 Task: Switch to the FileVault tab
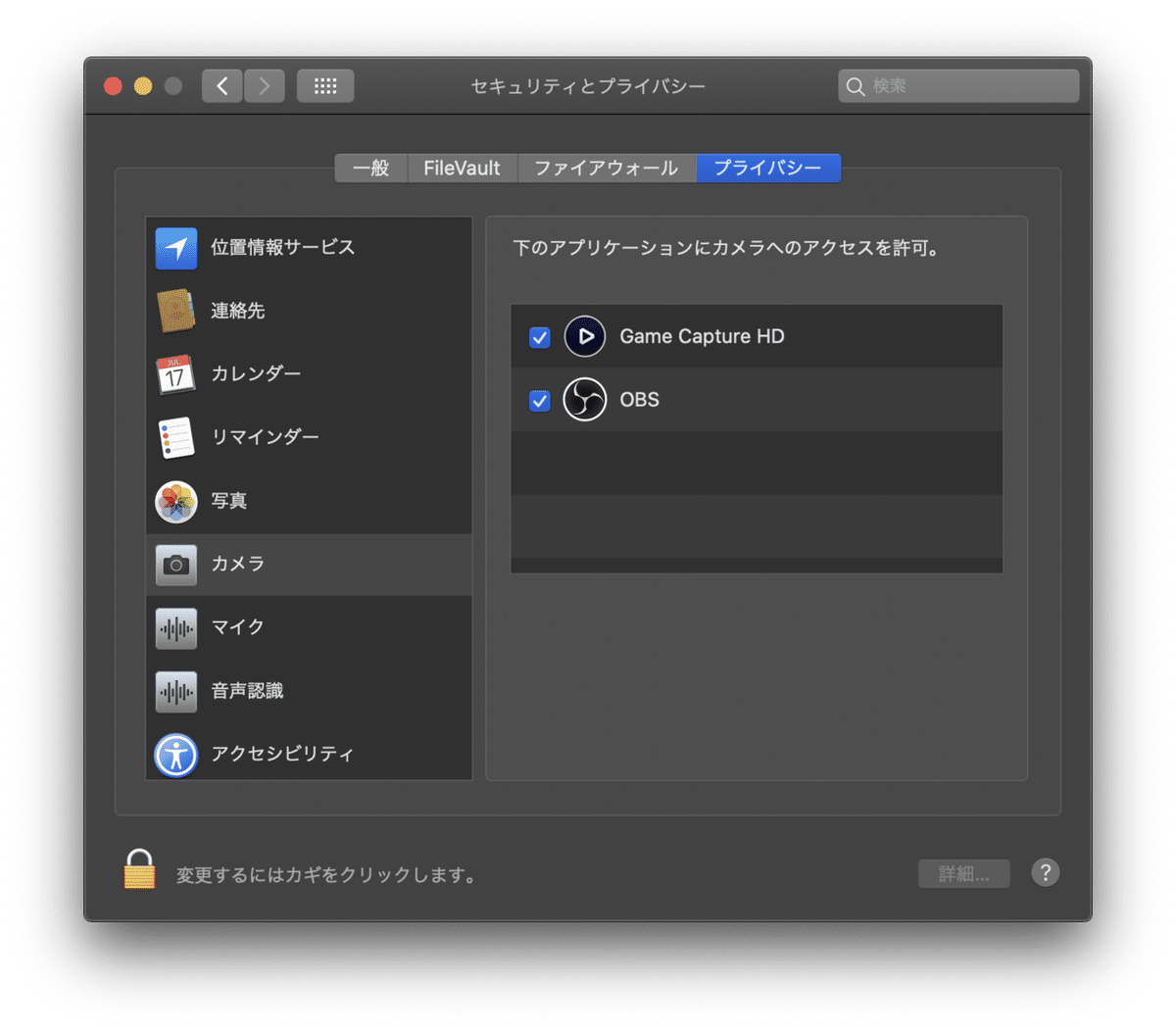click(462, 168)
